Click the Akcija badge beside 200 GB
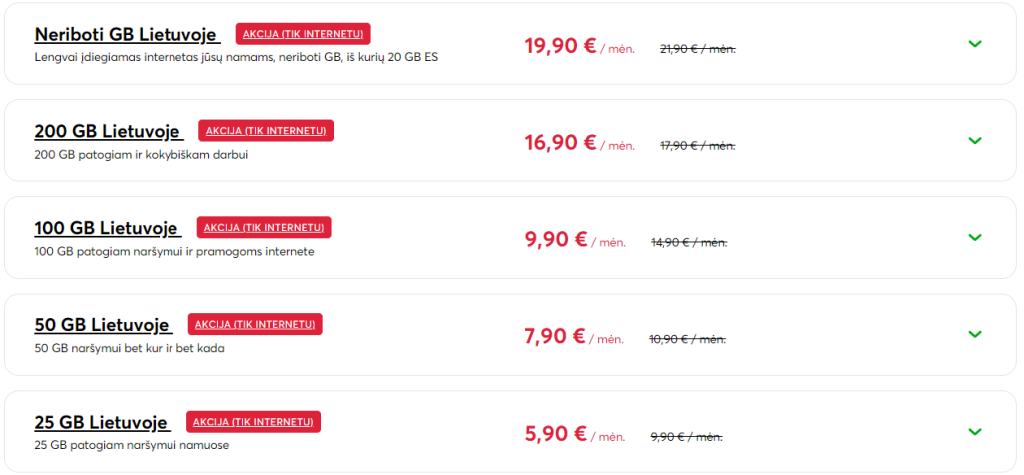Viewport: 1024px width, 475px height. click(x=266, y=131)
